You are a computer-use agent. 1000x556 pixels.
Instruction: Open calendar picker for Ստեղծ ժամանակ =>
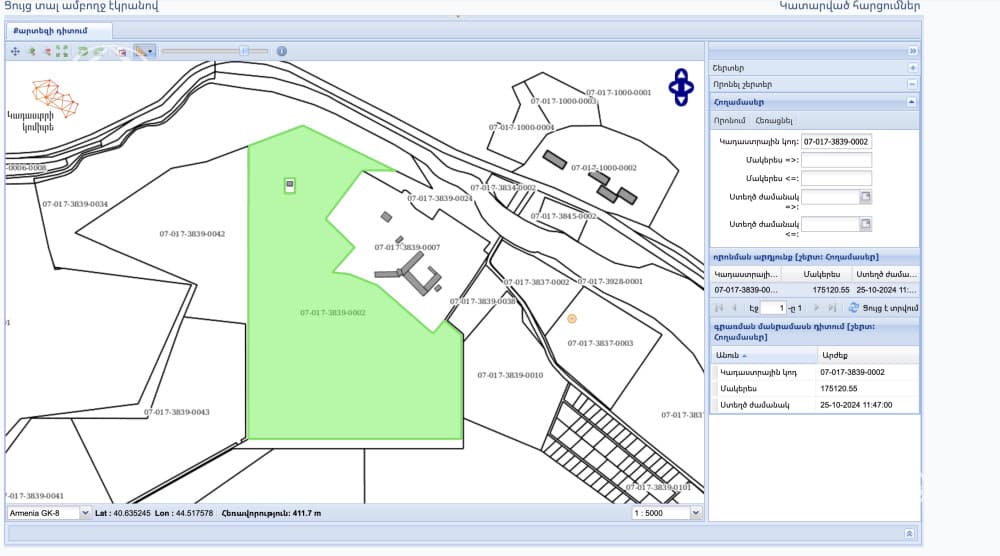coord(865,197)
